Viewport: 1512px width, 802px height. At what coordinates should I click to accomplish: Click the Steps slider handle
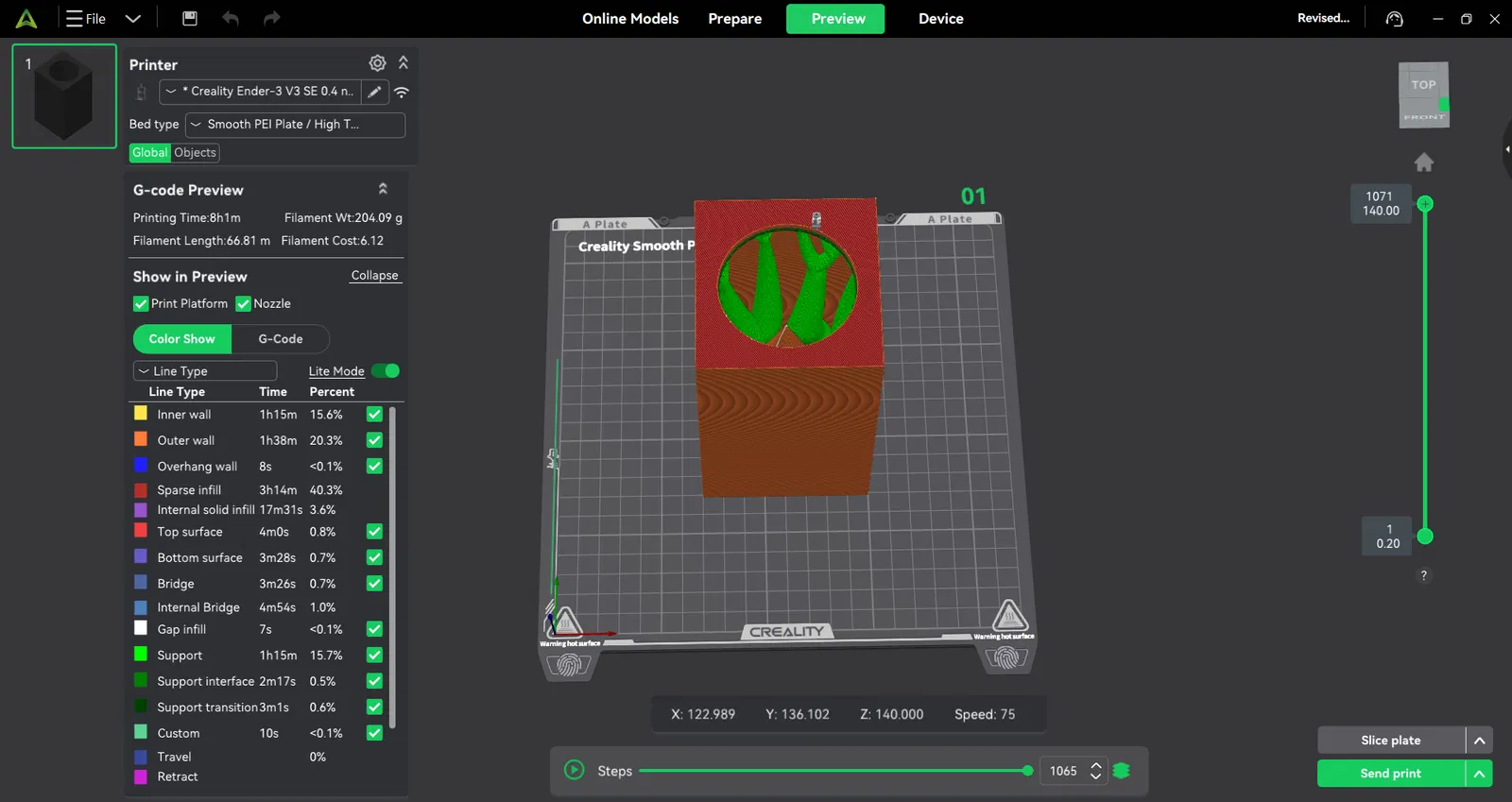(x=1027, y=771)
